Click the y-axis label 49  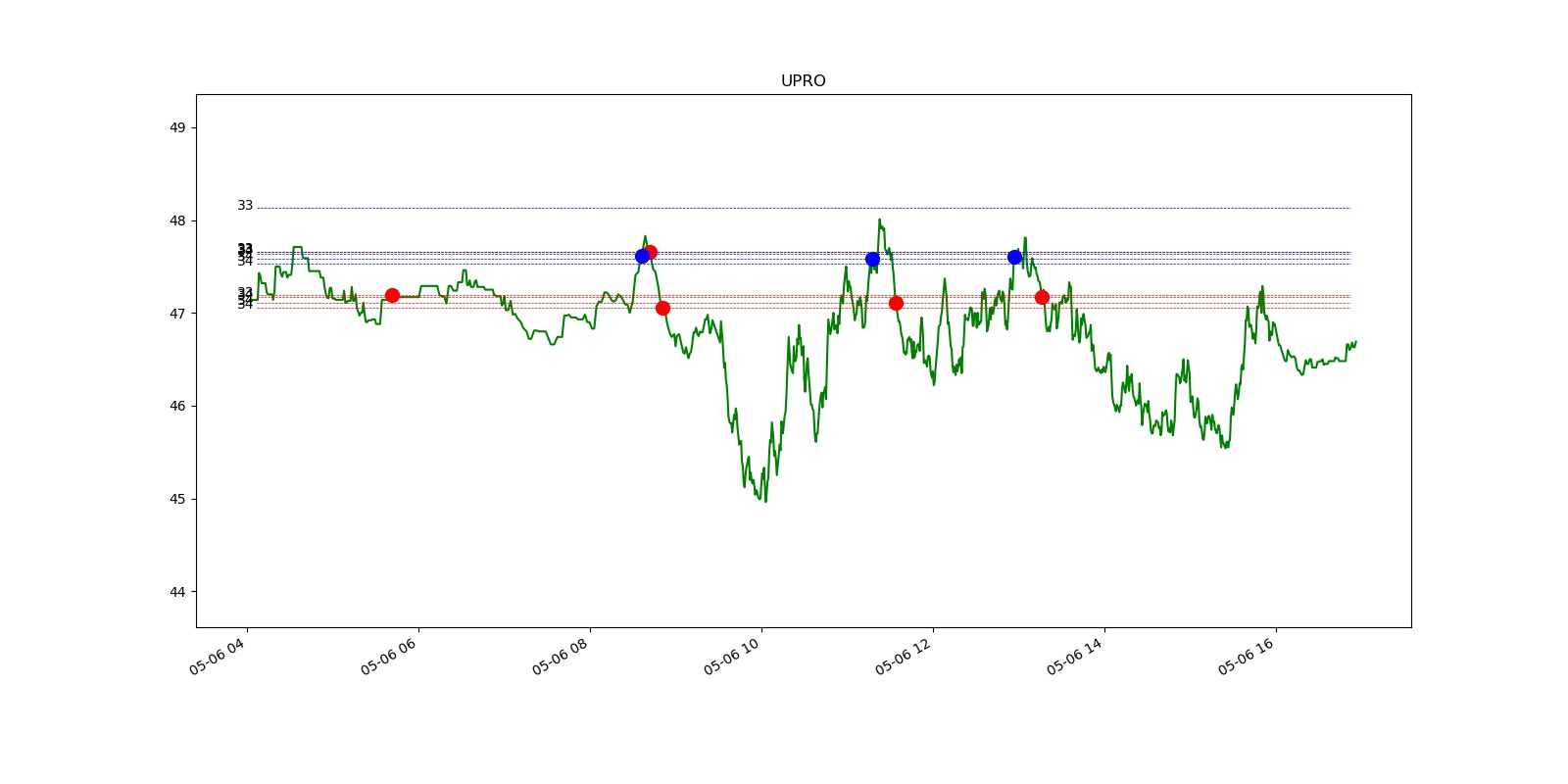click(x=177, y=127)
